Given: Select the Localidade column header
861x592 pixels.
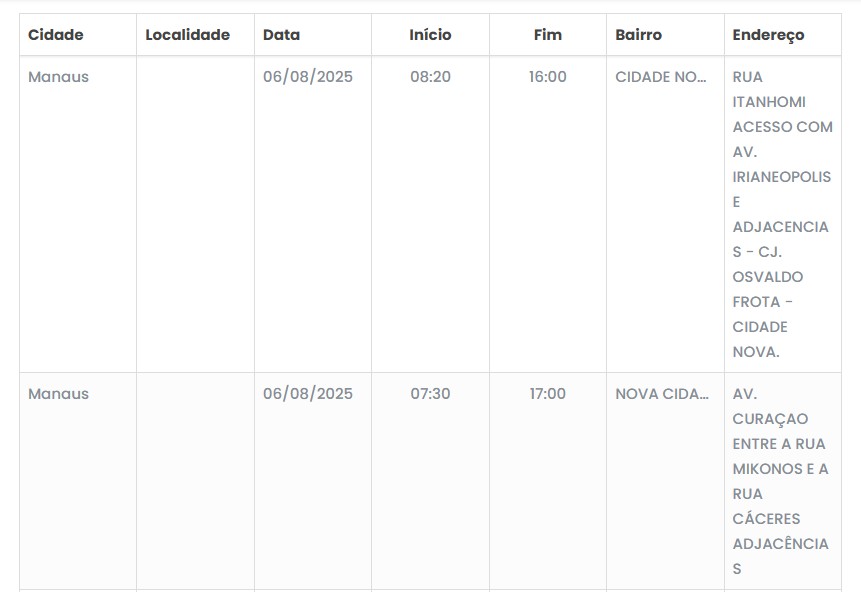Looking at the screenshot, I should tap(187, 35).
